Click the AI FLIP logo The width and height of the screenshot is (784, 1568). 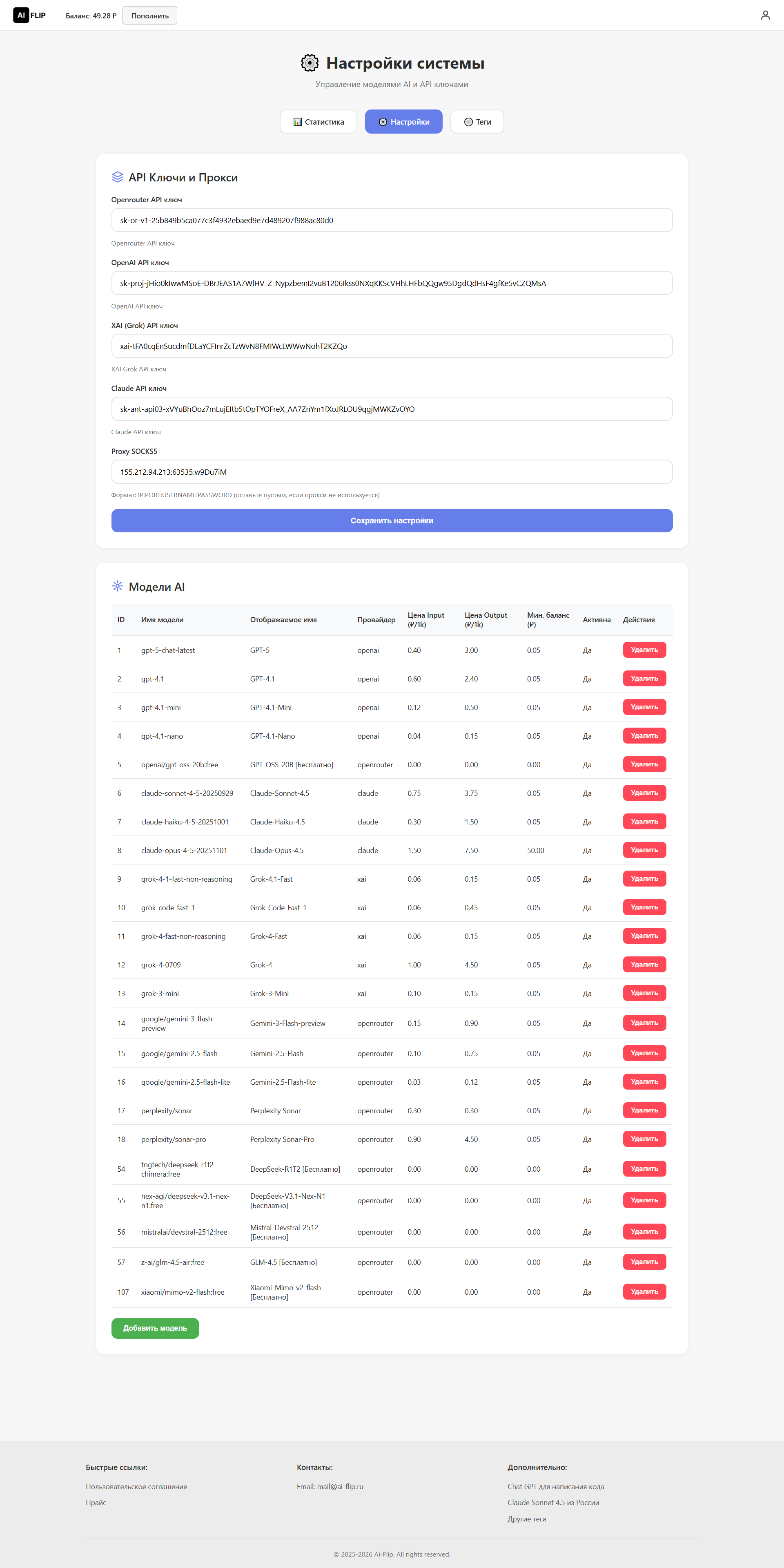tap(29, 15)
